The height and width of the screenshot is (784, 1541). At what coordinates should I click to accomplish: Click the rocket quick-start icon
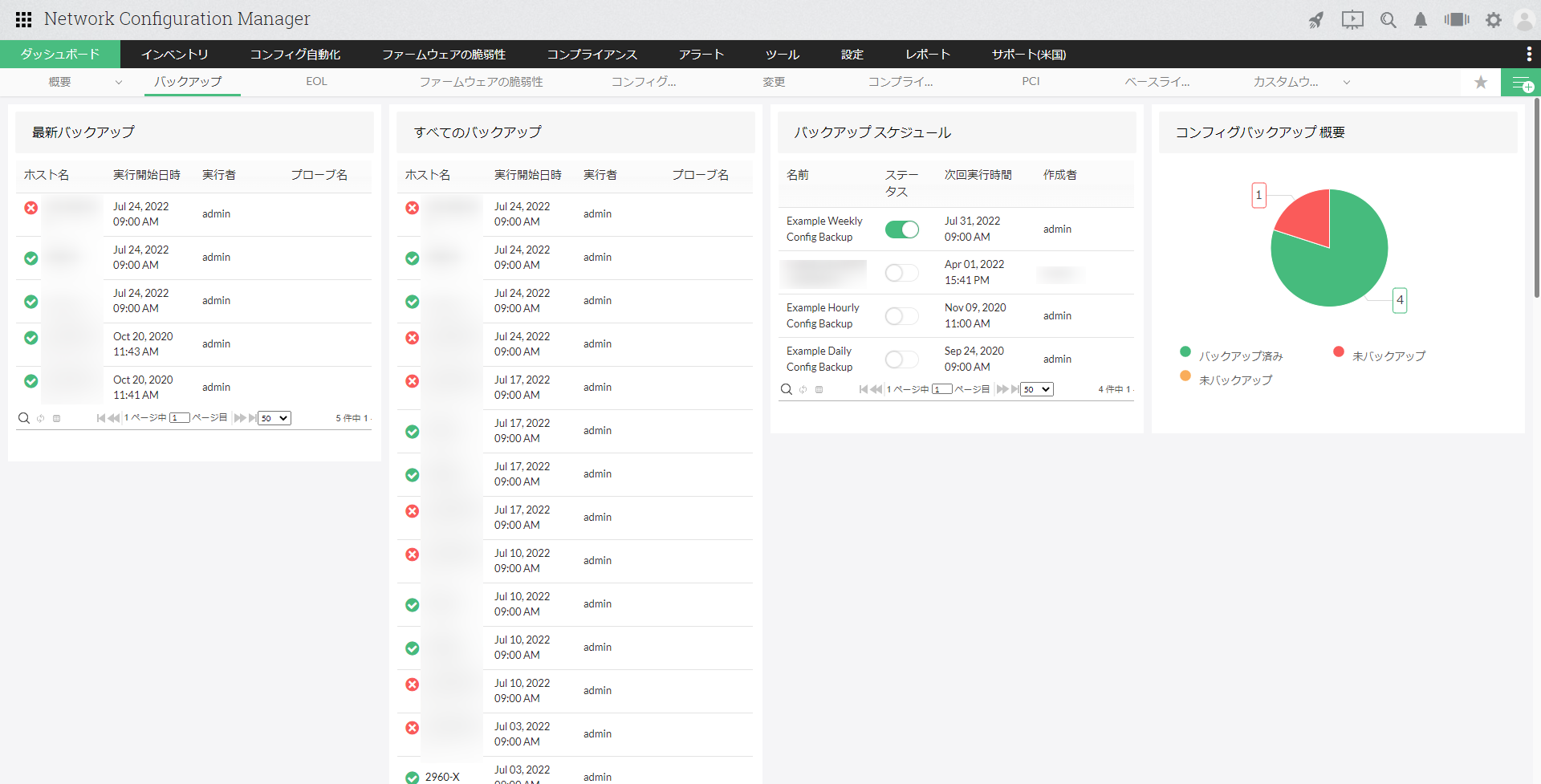1316,20
